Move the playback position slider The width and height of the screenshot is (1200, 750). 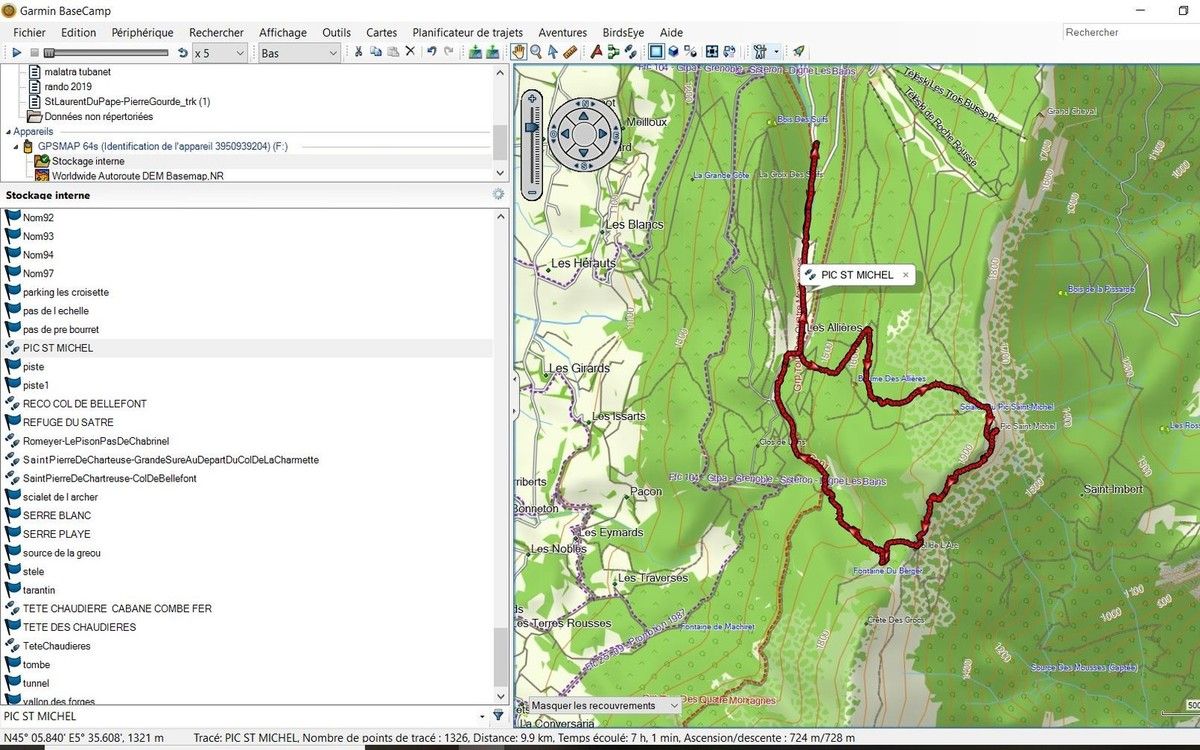coord(50,52)
